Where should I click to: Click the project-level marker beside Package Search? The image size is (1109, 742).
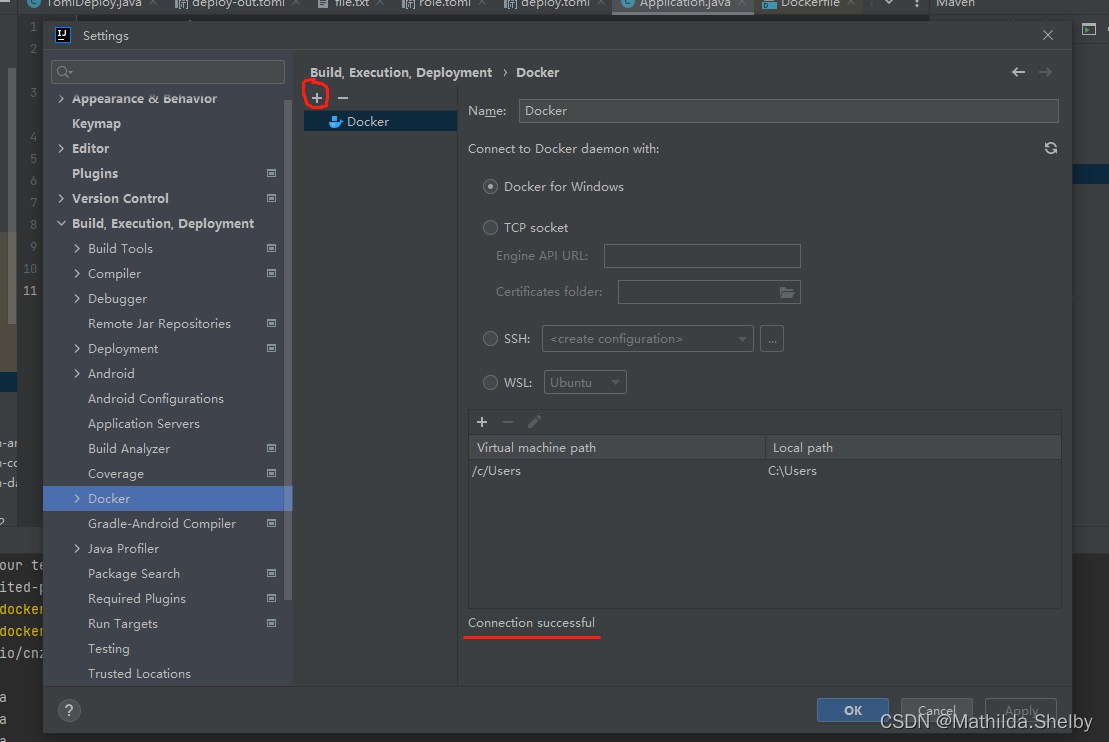(x=271, y=573)
